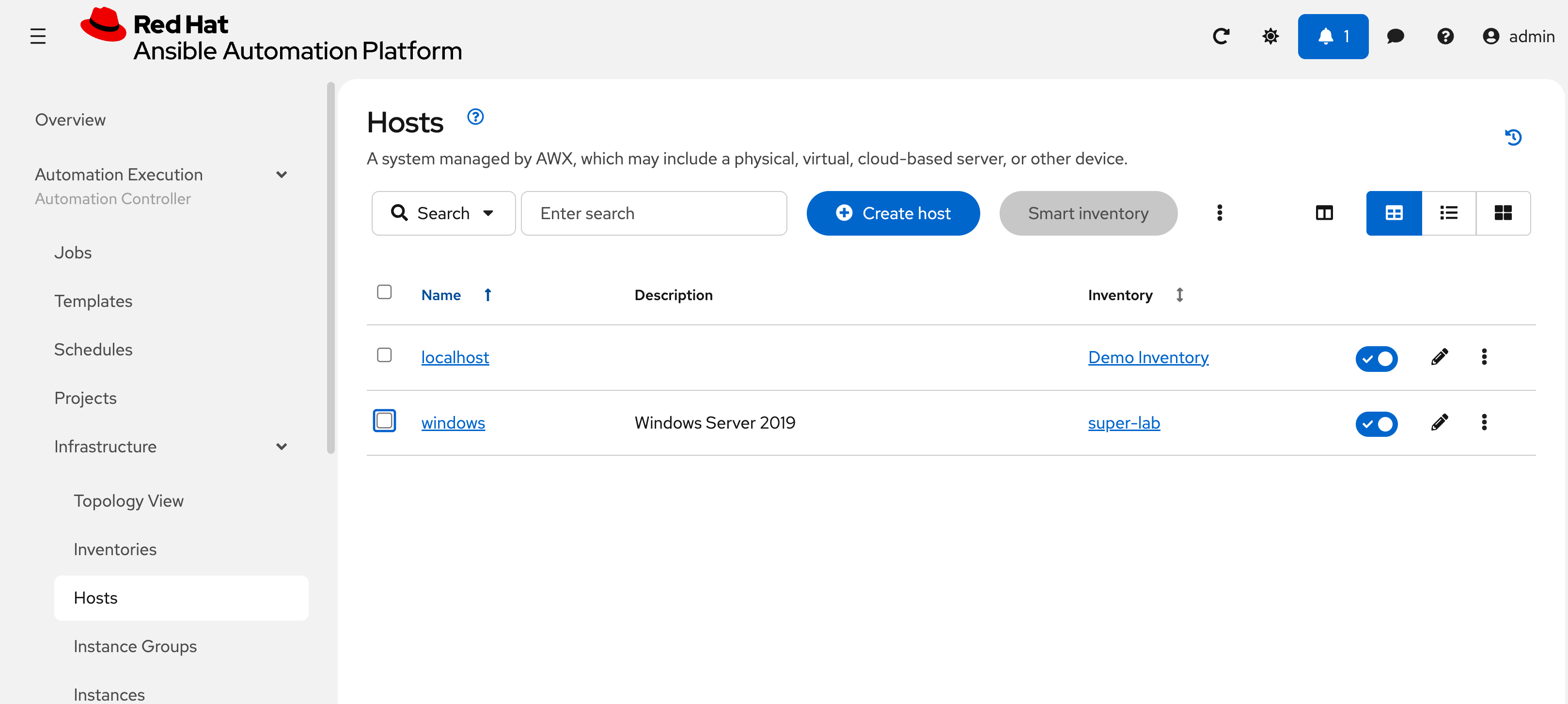Click the Create host button
The image size is (1568, 704).
click(893, 213)
